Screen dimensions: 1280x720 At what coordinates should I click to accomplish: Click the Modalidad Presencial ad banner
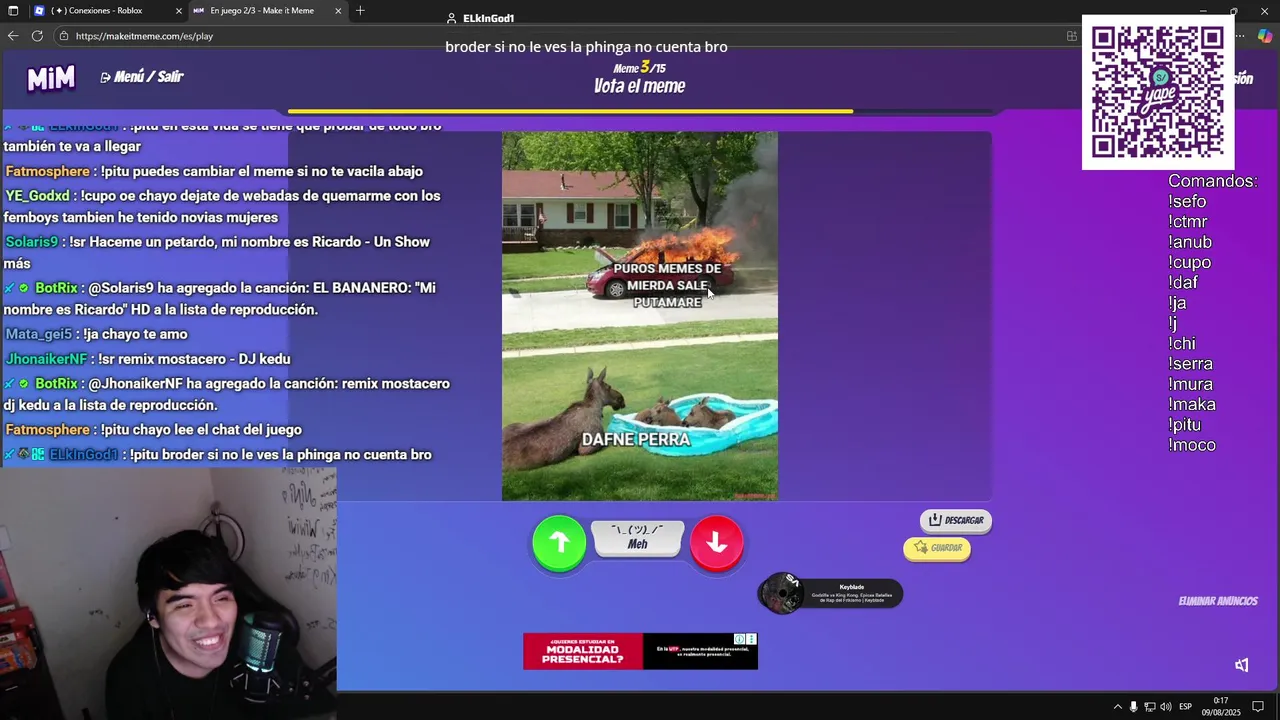point(640,651)
